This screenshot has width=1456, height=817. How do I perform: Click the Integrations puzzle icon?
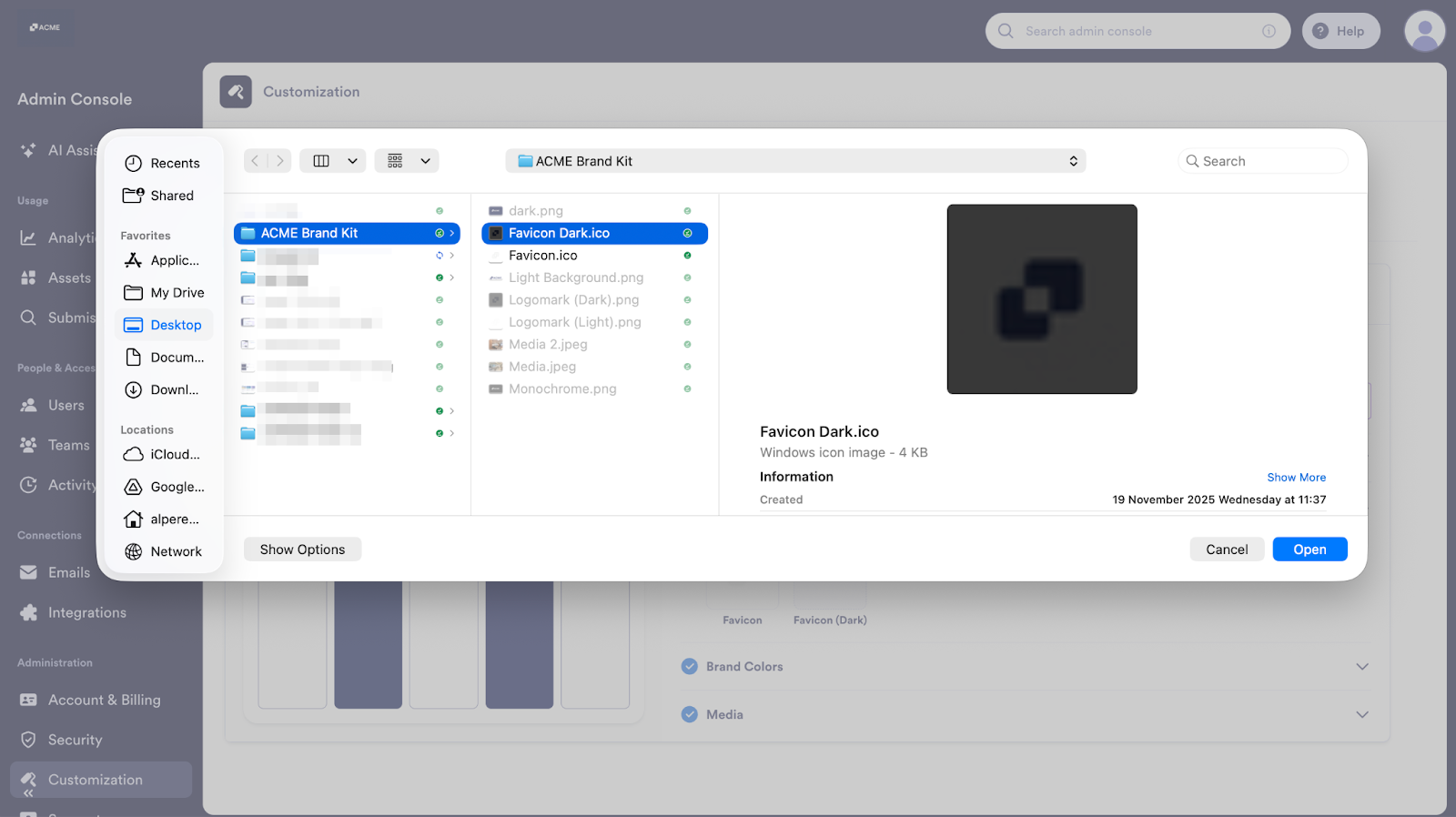tap(28, 613)
